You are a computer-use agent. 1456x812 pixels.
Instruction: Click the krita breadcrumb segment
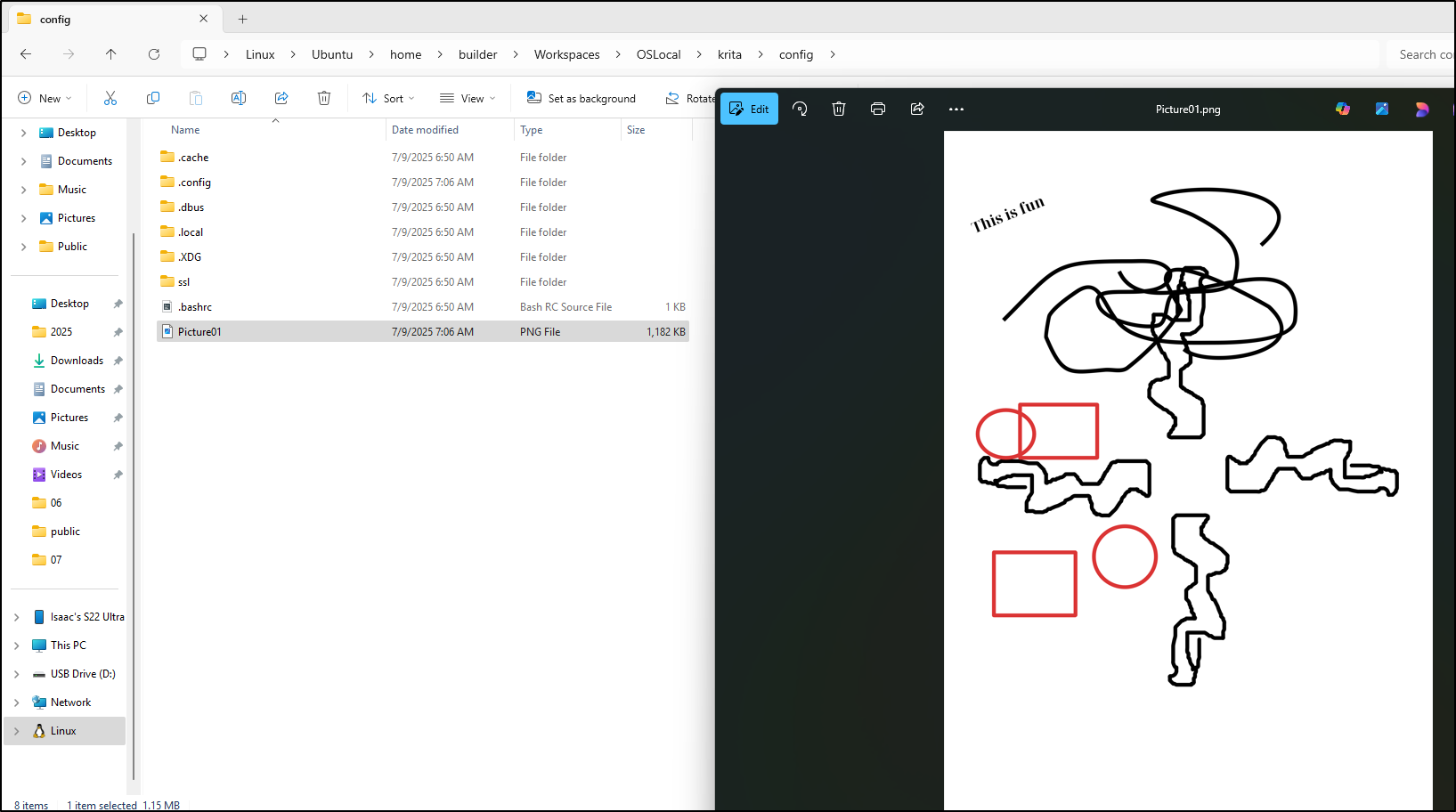point(730,54)
